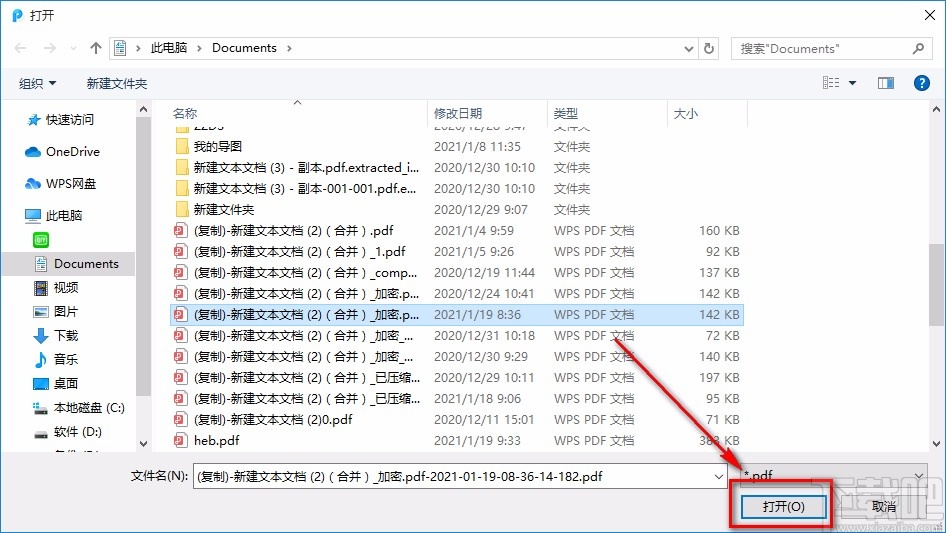
Task: Click folder icon of 我的导图
Action: coord(182,146)
